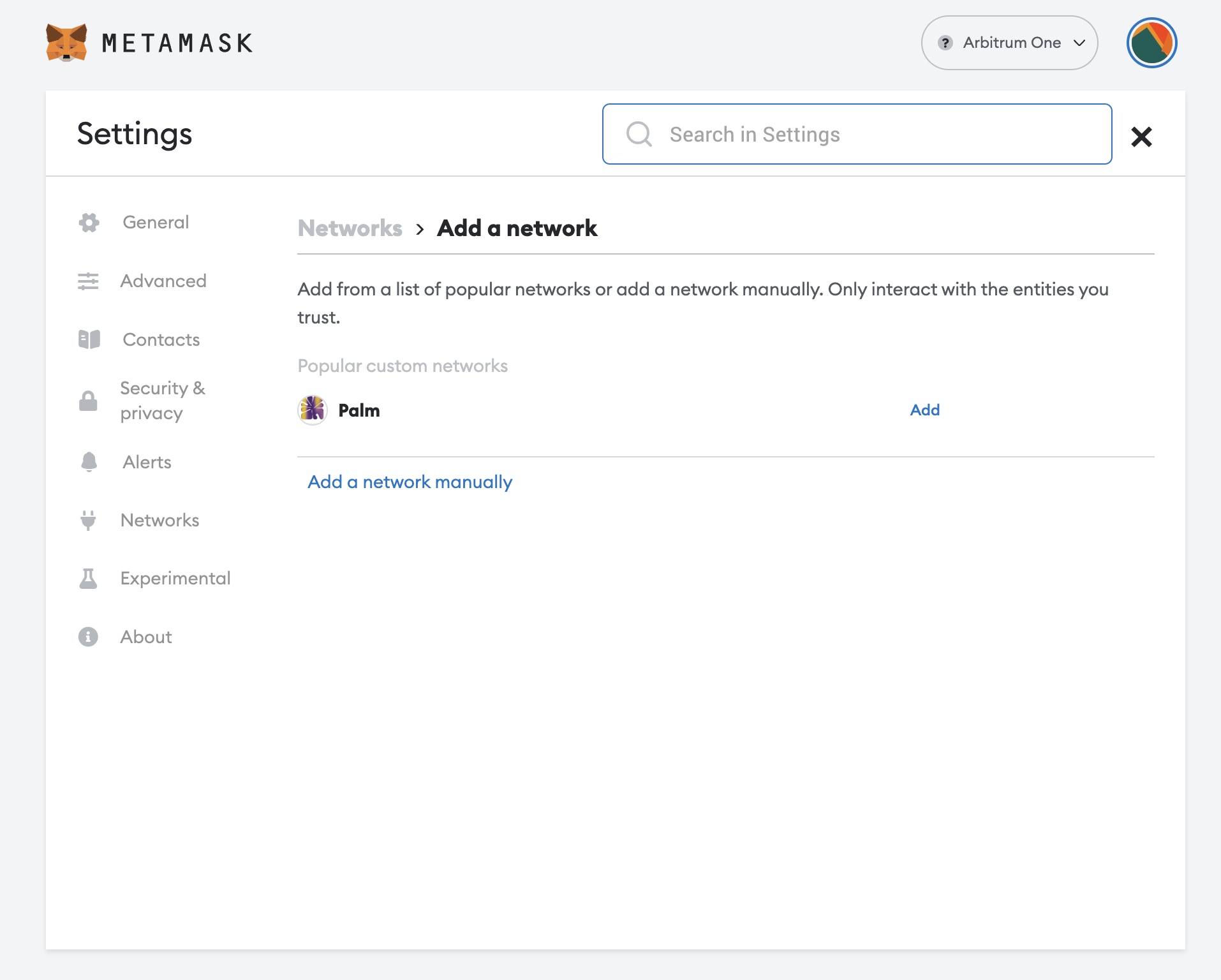Viewport: 1221px width, 980px height.
Task: Click the Experimental flask icon
Action: coord(89,578)
